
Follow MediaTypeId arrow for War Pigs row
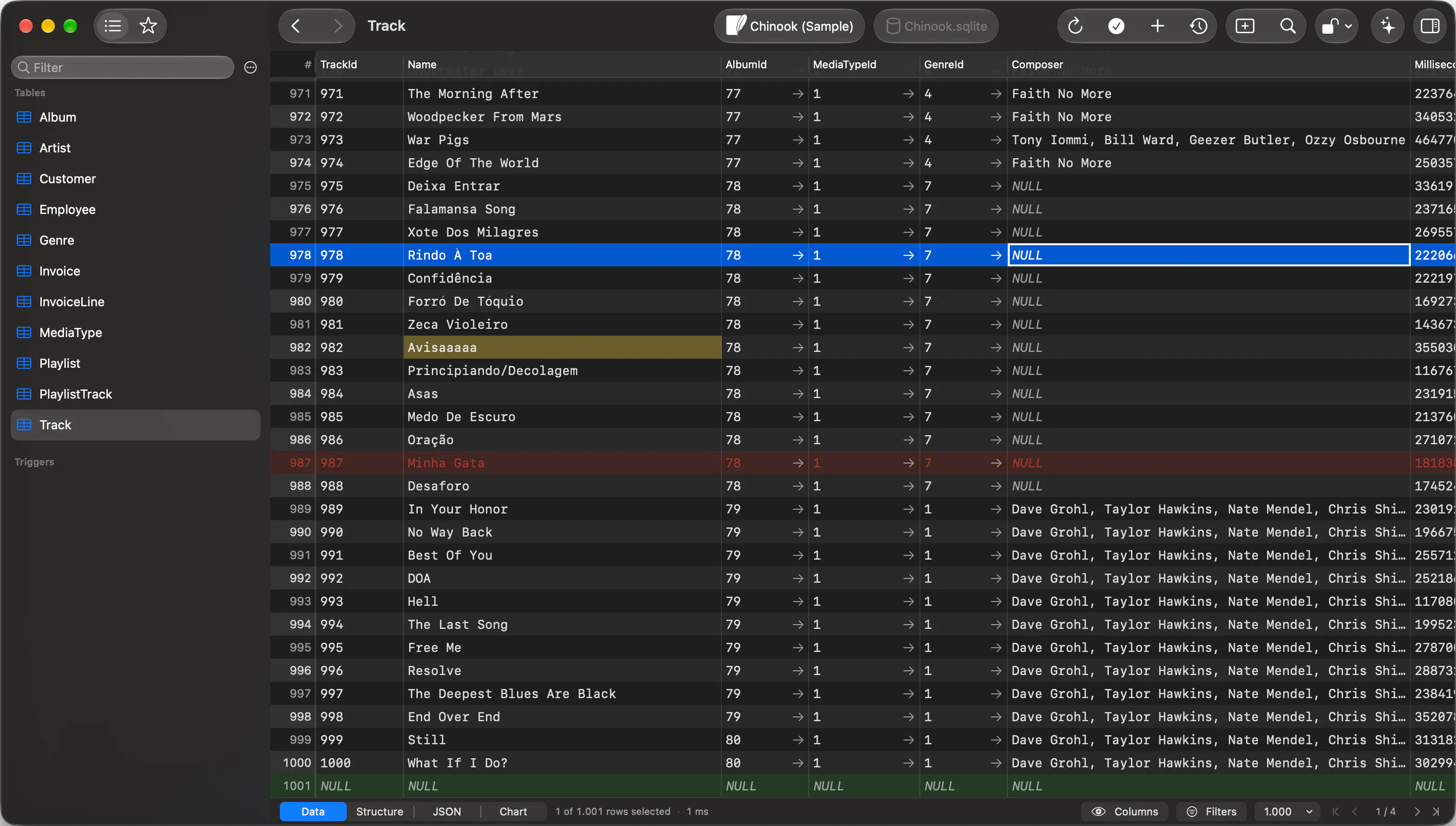point(908,140)
